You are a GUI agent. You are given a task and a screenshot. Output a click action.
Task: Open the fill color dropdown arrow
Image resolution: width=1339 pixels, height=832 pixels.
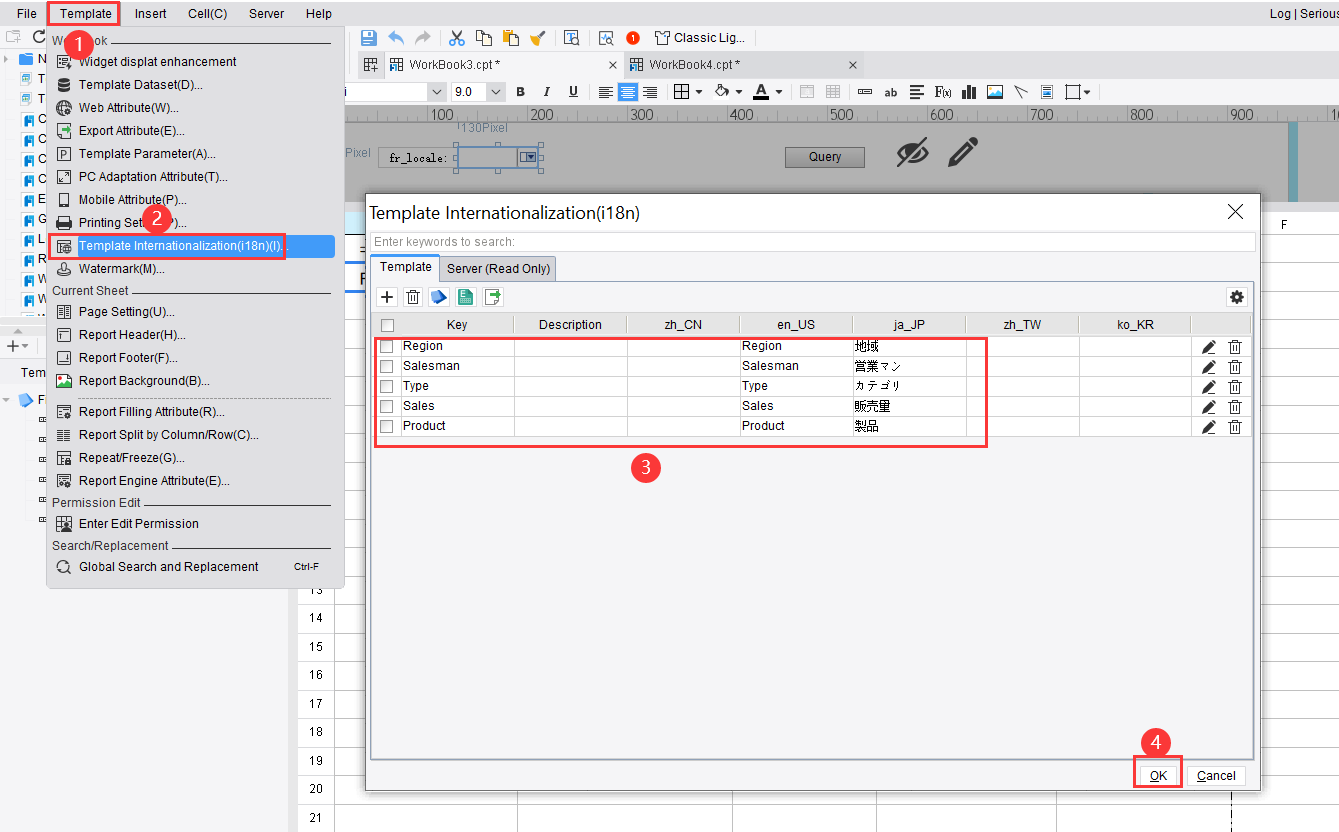pos(737,91)
